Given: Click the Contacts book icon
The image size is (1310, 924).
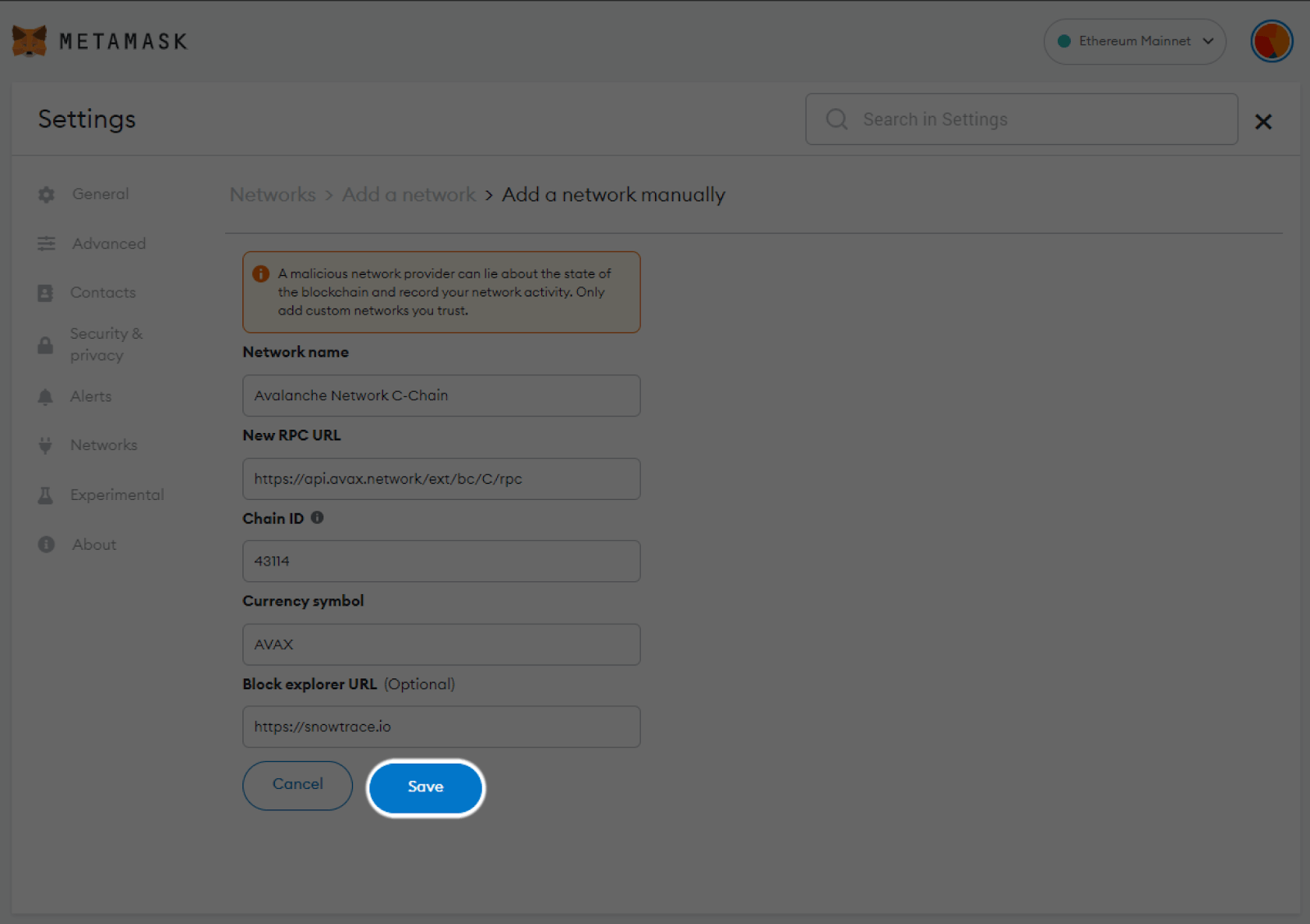Looking at the screenshot, I should click(45, 293).
